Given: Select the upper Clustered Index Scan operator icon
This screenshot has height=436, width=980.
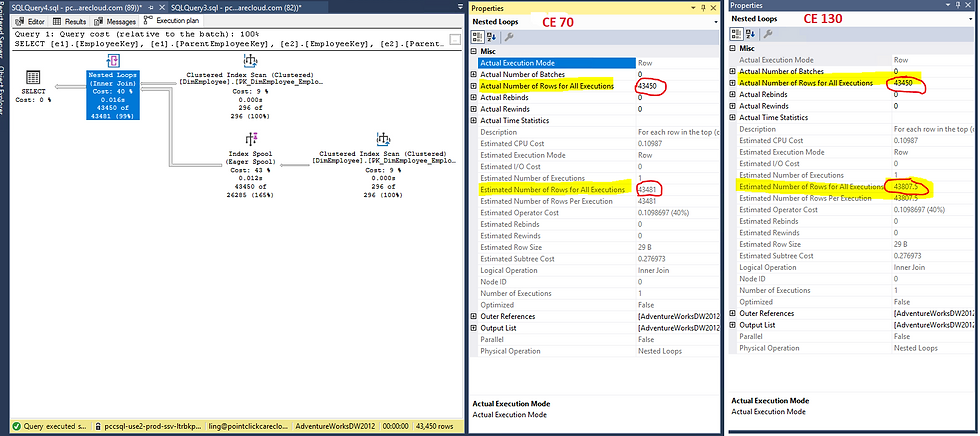Looking at the screenshot, I should coord(250,61).
